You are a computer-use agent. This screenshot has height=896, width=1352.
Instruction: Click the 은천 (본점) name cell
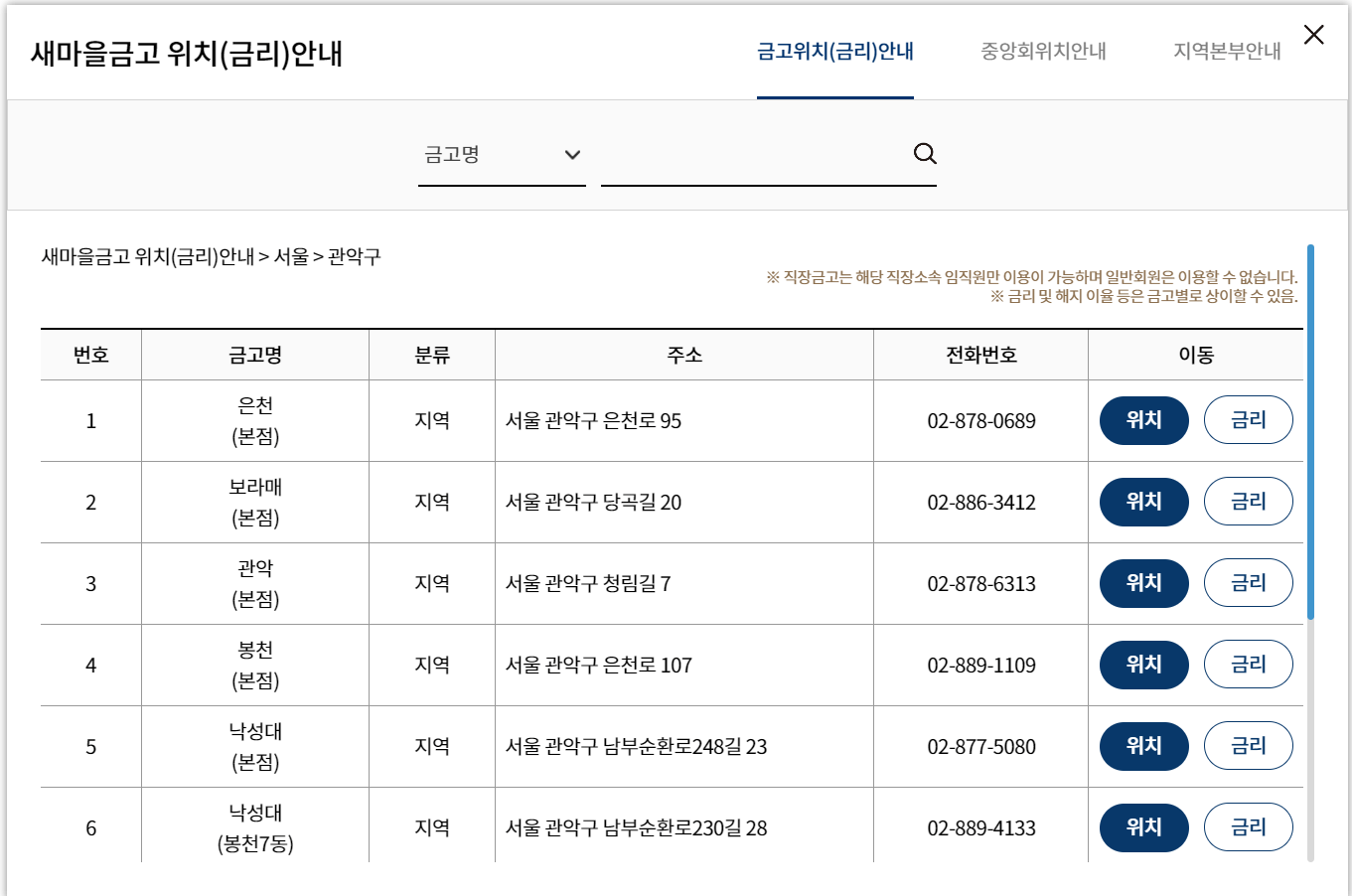click(x=255, y=421)
